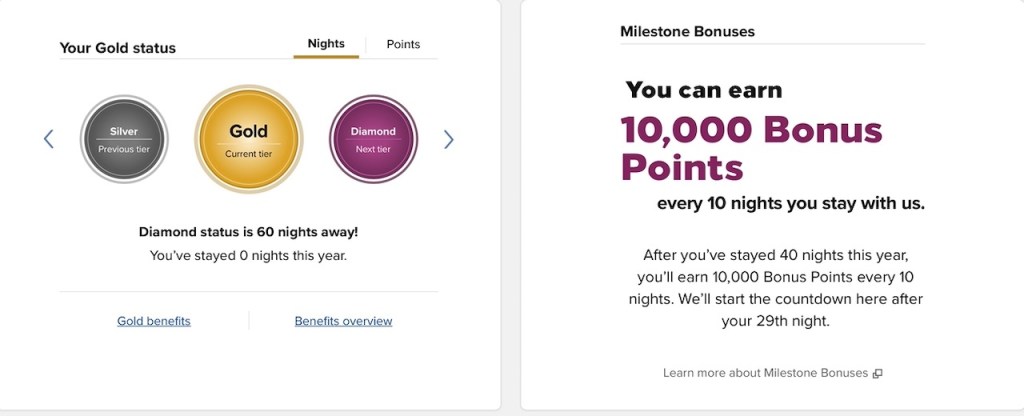Click the Diamond next tier badge
Image resolution: width=1024 pixels, height=416 pixels.
click(x=373, y=139)
